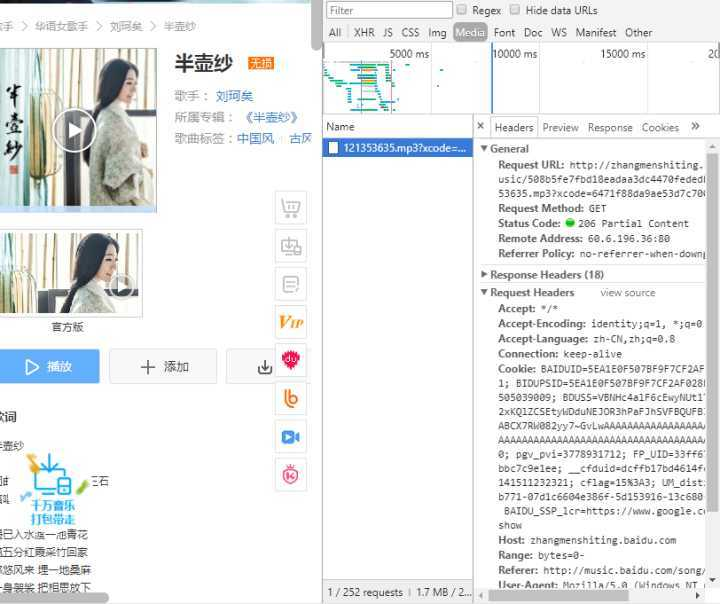
Task: Click breadcrumb 刘珂矣
Action: click(126, 26)
